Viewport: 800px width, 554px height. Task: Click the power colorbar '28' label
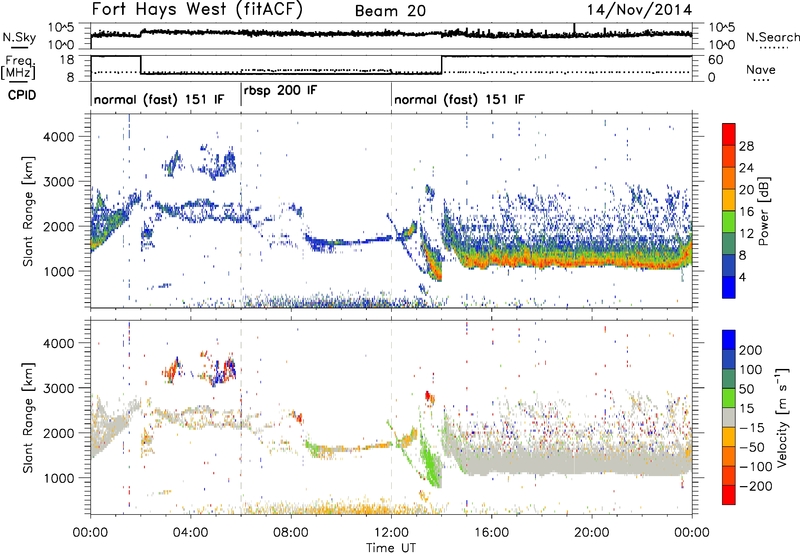(x=746, y=146)
